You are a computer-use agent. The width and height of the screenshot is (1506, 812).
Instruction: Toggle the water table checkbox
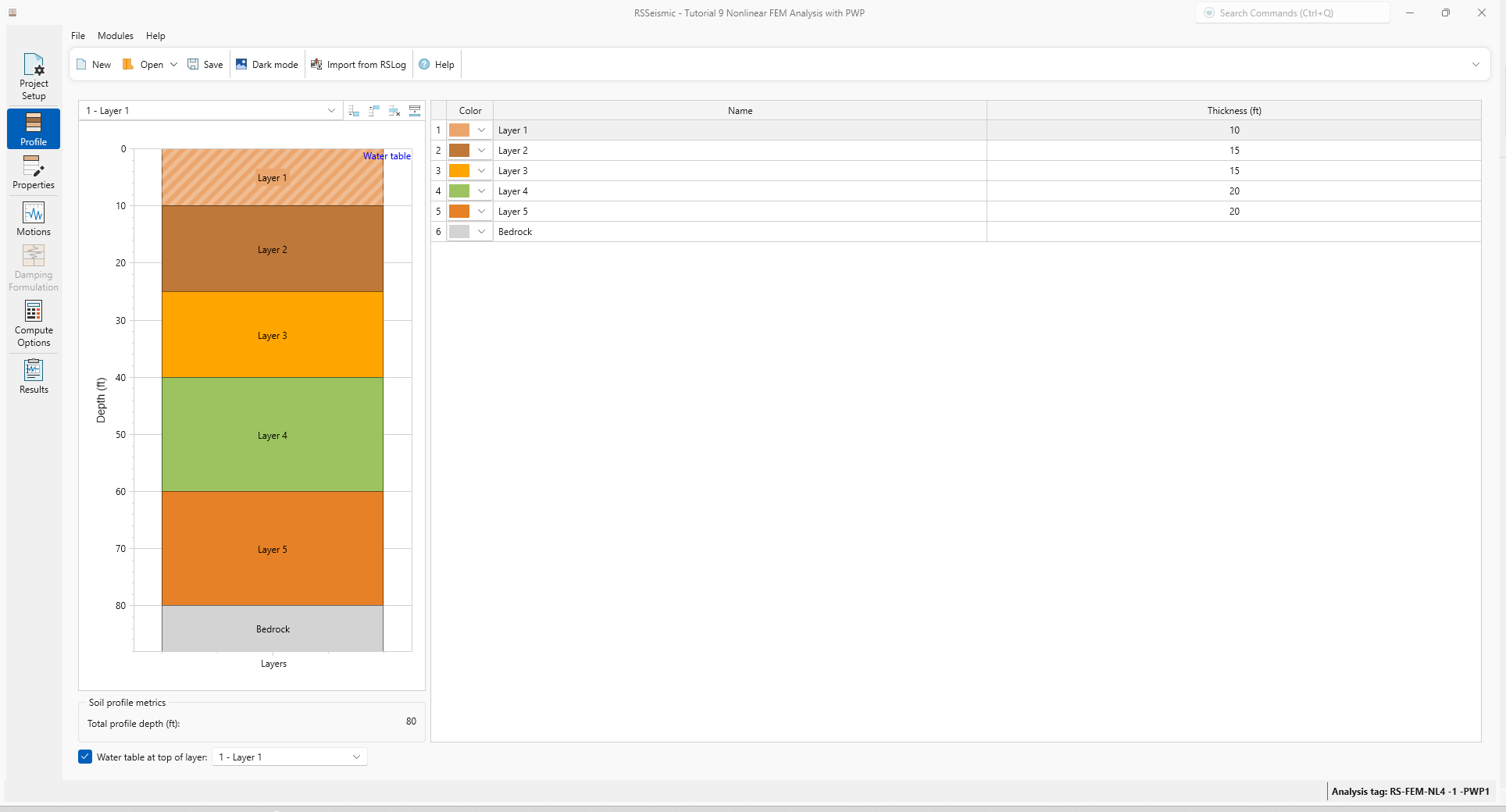point(85,757)
